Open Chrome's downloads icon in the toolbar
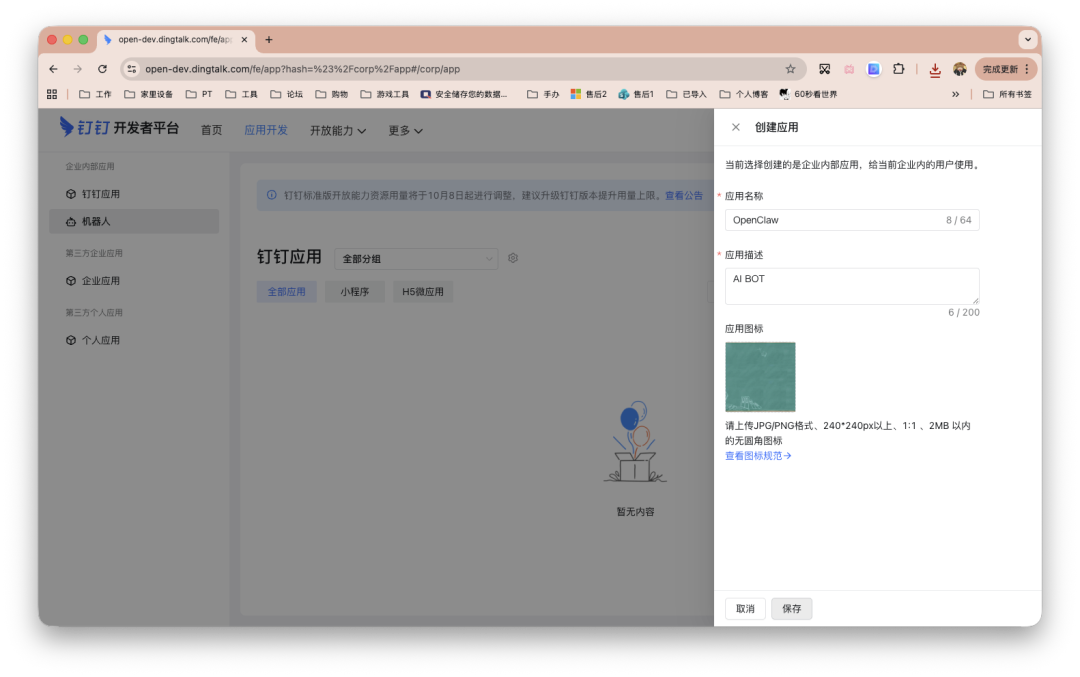 coord(934,69)
